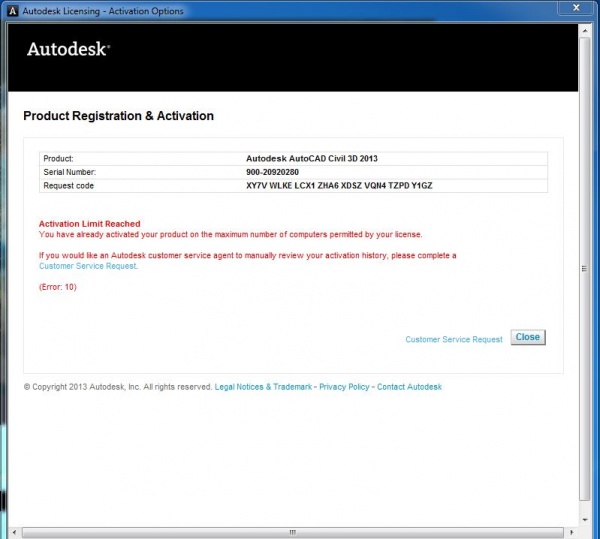
Task: Click the vertical scrollbar up arrow
Action: pos(585,30)
